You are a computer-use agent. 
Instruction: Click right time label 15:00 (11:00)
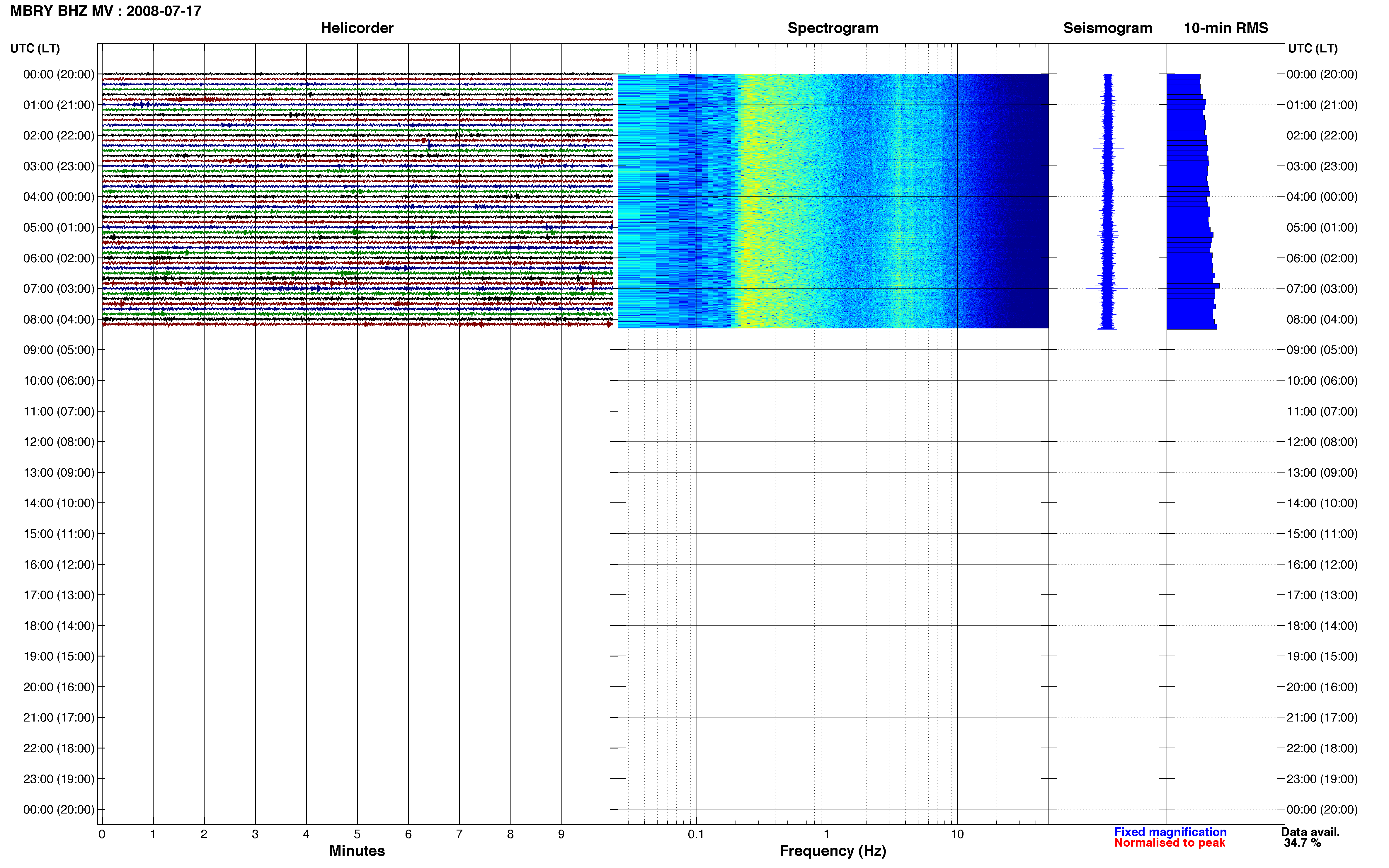point(1322,534)
